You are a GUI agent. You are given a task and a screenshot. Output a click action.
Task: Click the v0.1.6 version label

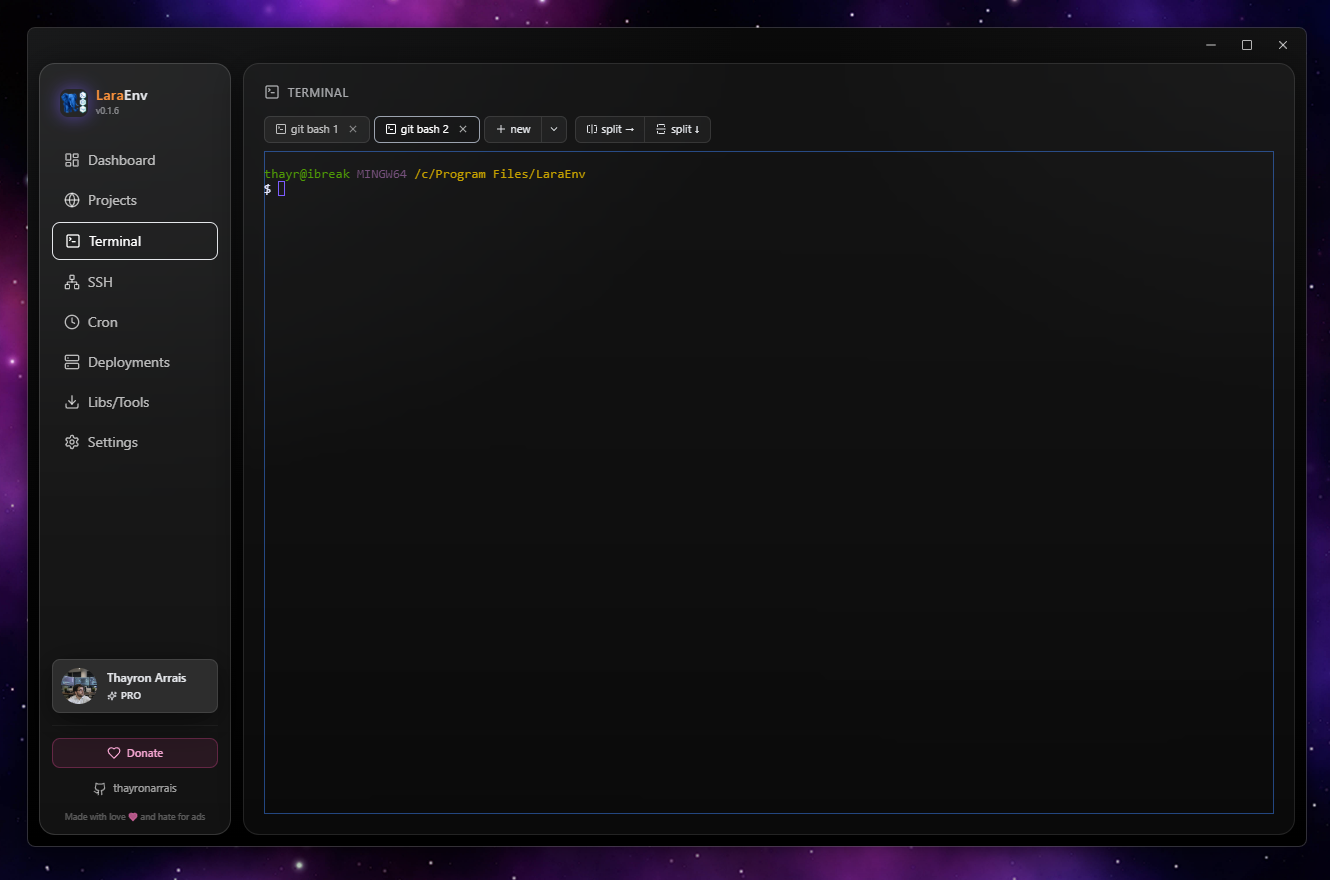tap(107, 111)
